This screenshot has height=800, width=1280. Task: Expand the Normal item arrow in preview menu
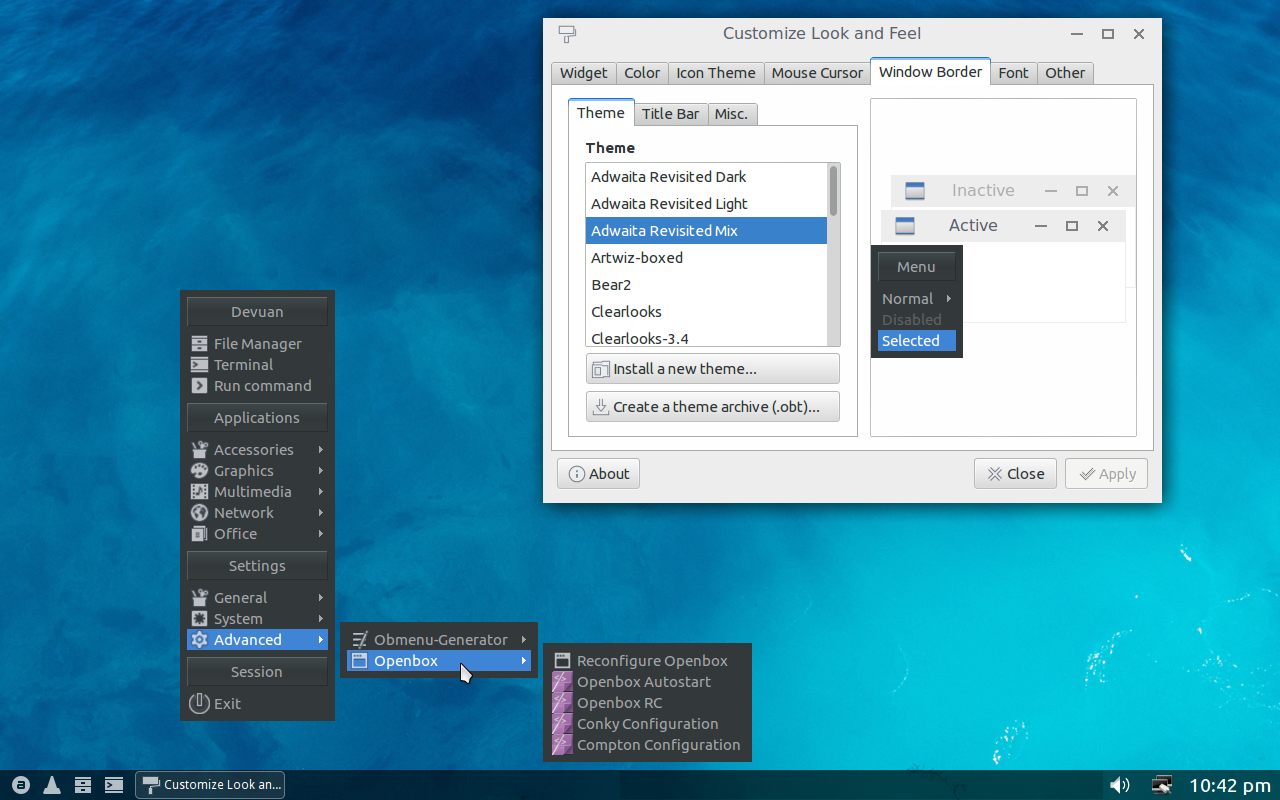(949, 299)
